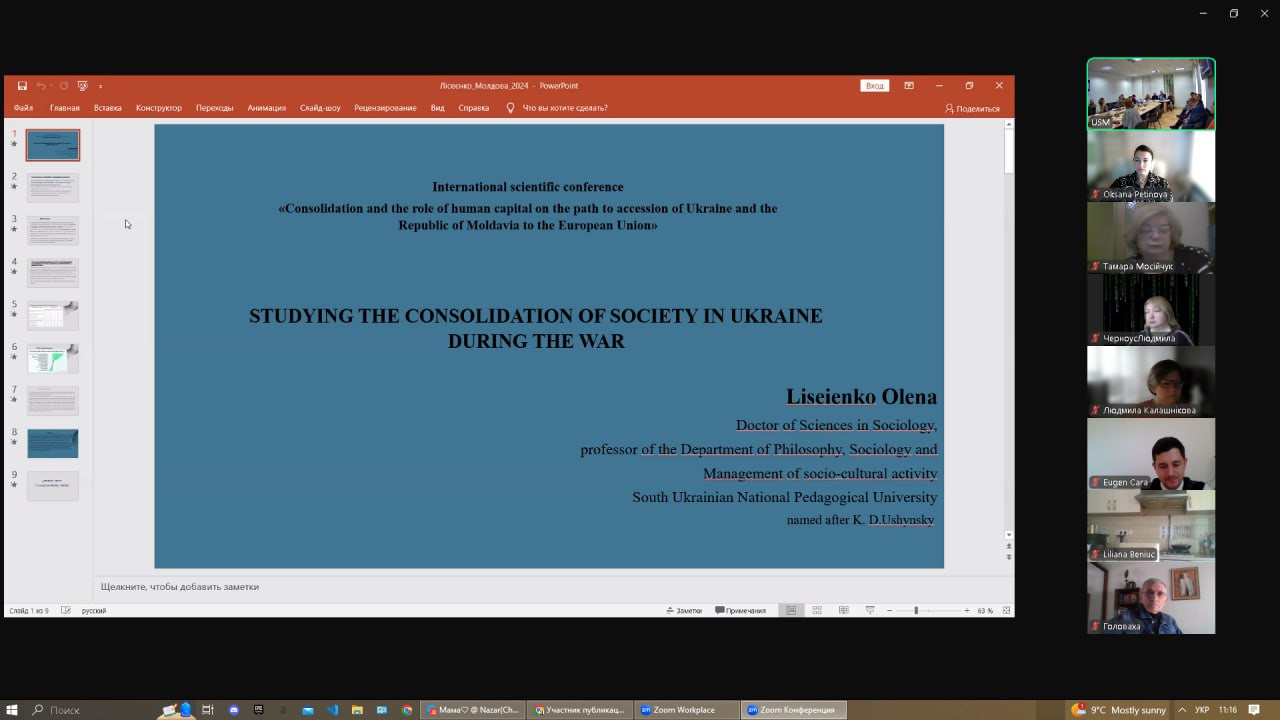This screenshot has height=720, width=1280.
Task: Switch to the Анимация ribbon tab
Action: (266, 108)
